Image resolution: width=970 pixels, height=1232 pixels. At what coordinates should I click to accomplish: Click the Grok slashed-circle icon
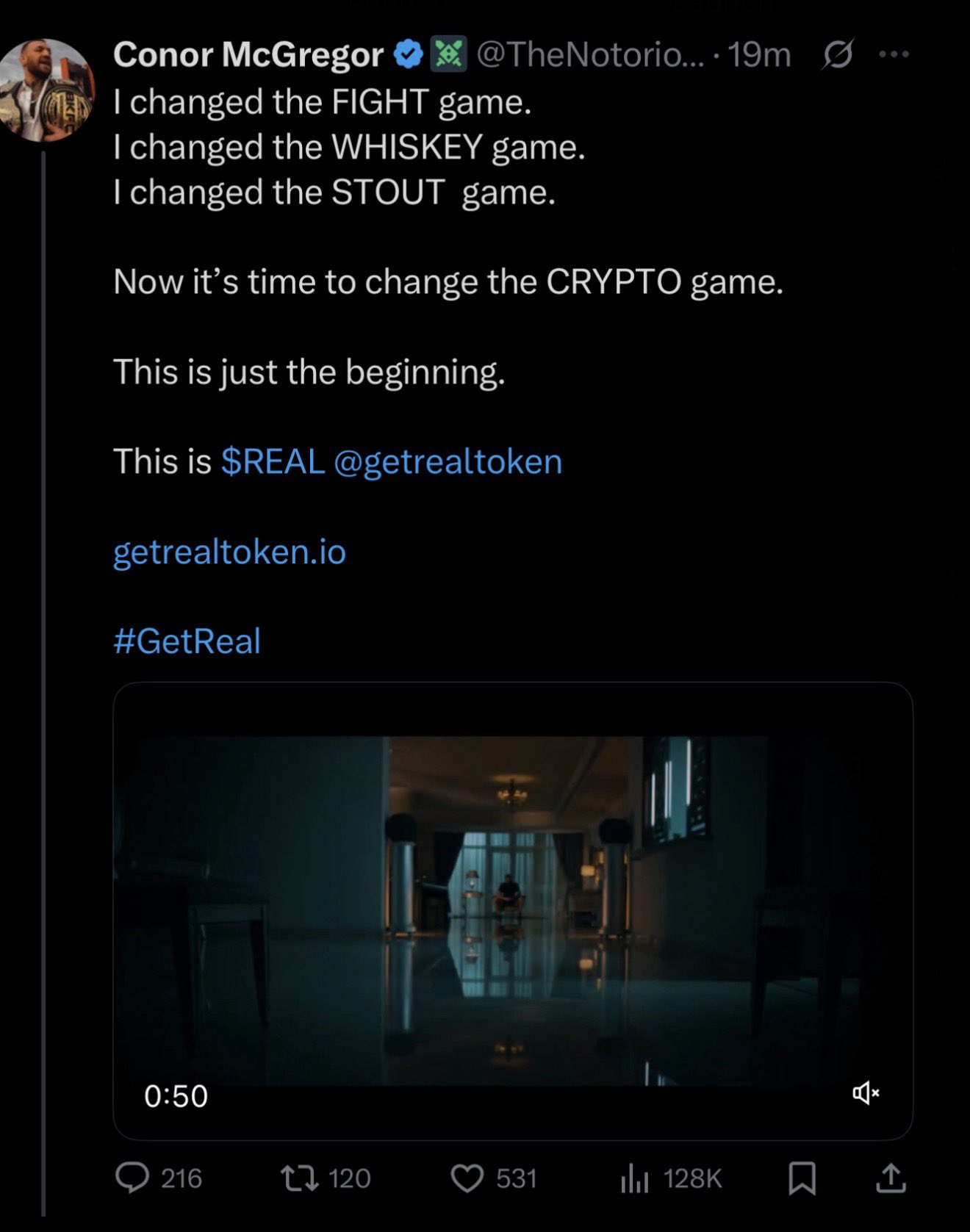tap(838, 54)
